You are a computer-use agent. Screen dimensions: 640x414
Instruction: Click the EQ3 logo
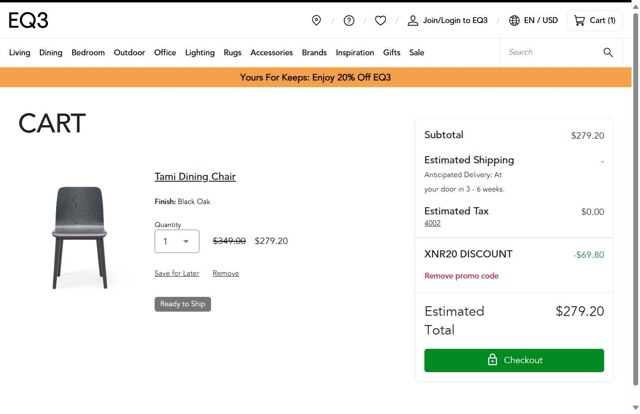[x=28, y=20]
